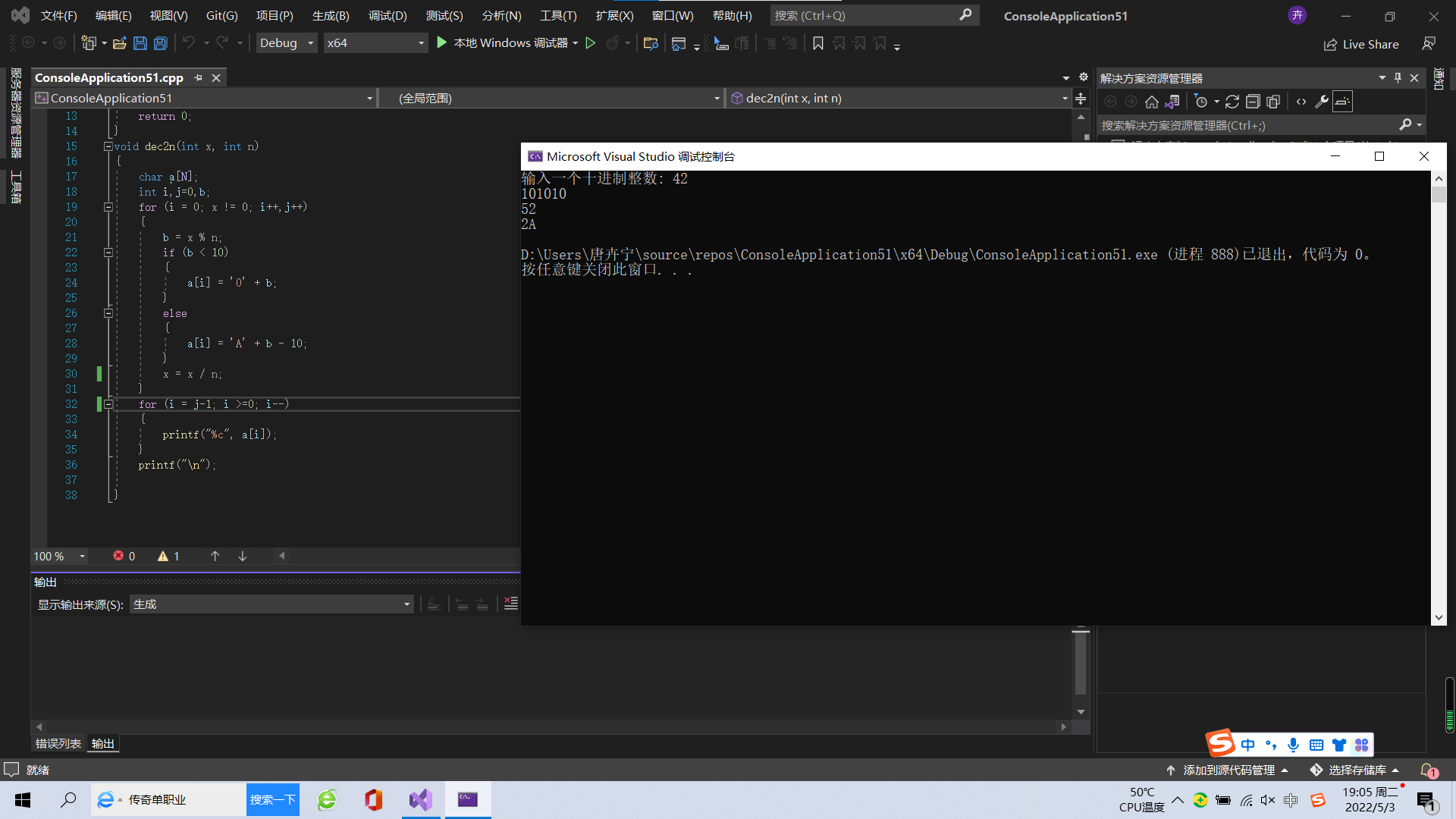Click Collapse All icon in Solution Explorer
This screenshot has width=1456, height=819.
pyautogui.click(x=1253, y=102)
